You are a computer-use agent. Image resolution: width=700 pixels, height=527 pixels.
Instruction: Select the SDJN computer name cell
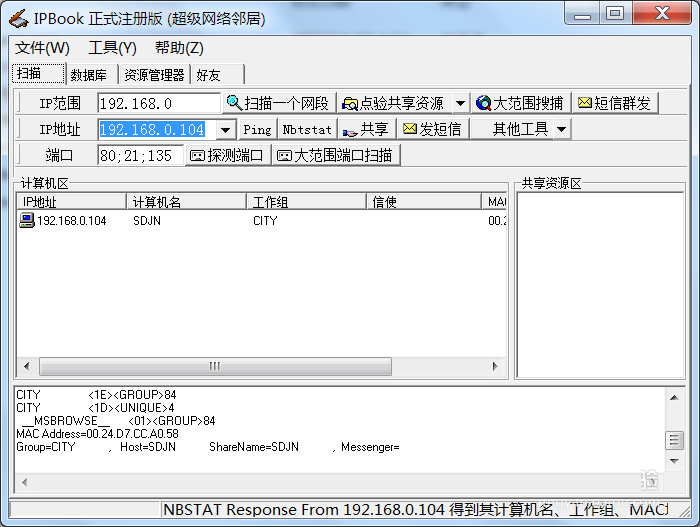pyautogui.click(x=147, y=221)
